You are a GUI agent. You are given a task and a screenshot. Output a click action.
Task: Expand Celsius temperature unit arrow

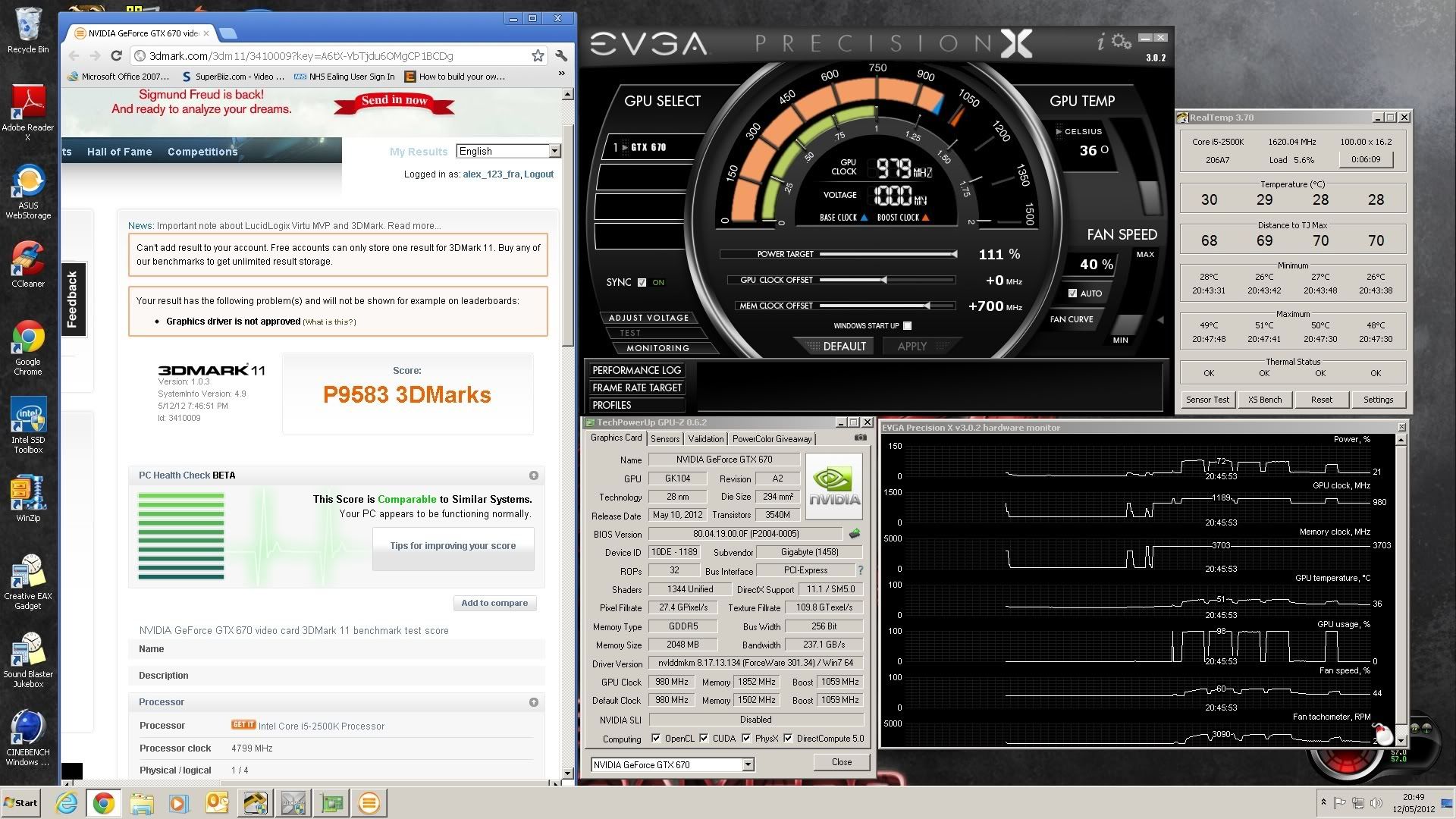(1059, 131)
